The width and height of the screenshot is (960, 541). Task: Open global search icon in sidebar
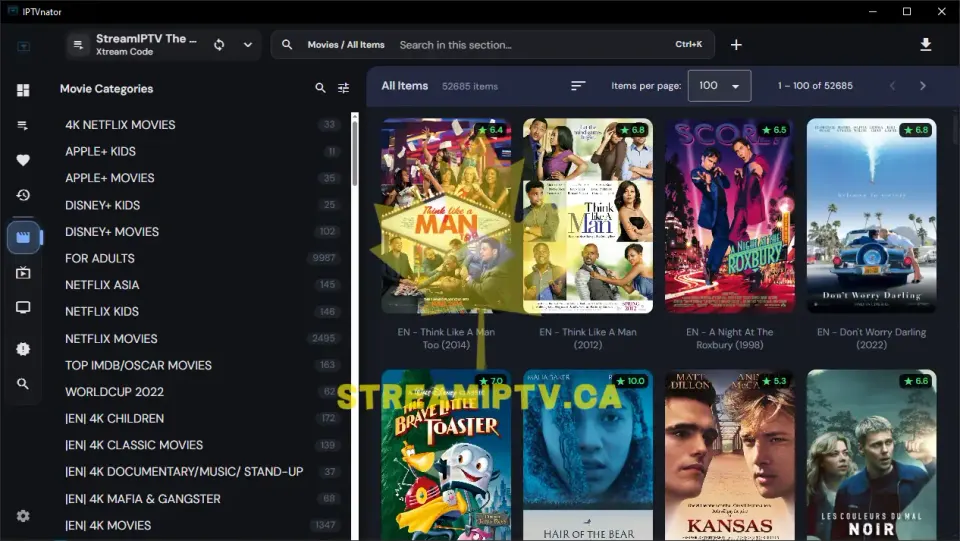click(23, 384)
